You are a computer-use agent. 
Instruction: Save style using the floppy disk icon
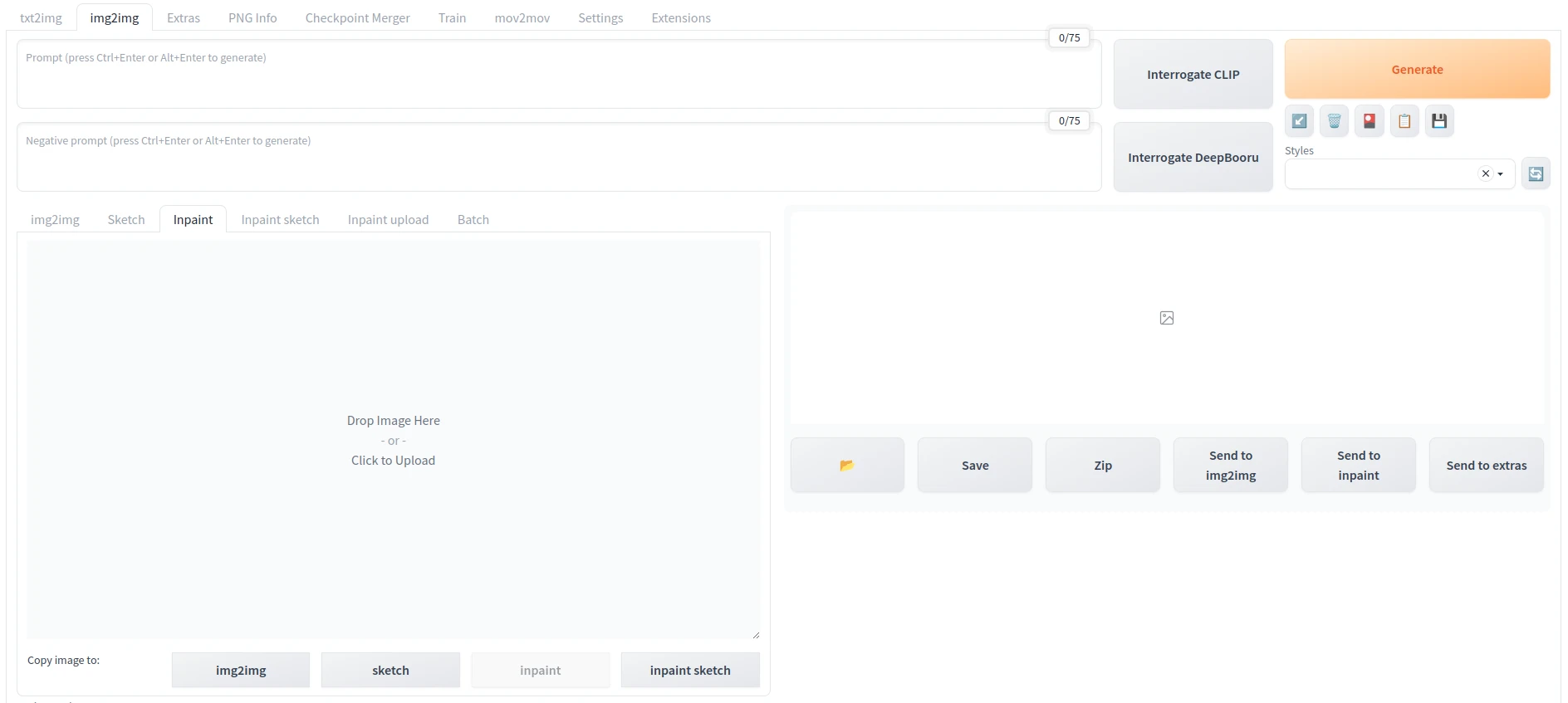coord(1438,121)
